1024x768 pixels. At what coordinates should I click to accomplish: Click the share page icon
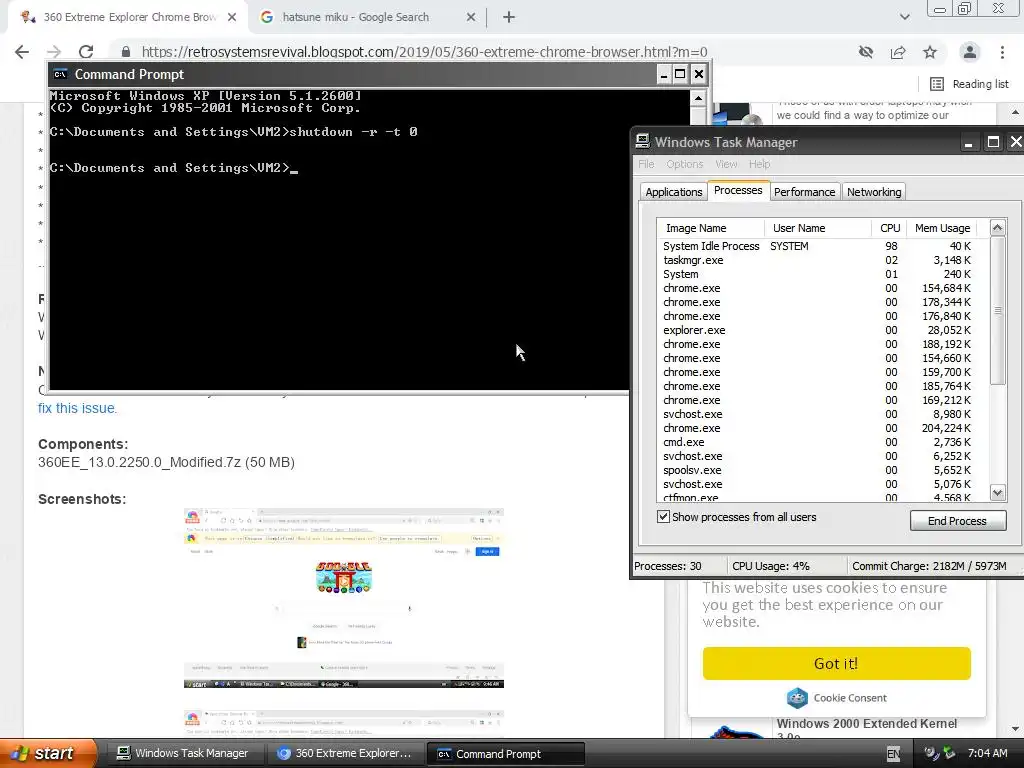click(x=898, y=52)
